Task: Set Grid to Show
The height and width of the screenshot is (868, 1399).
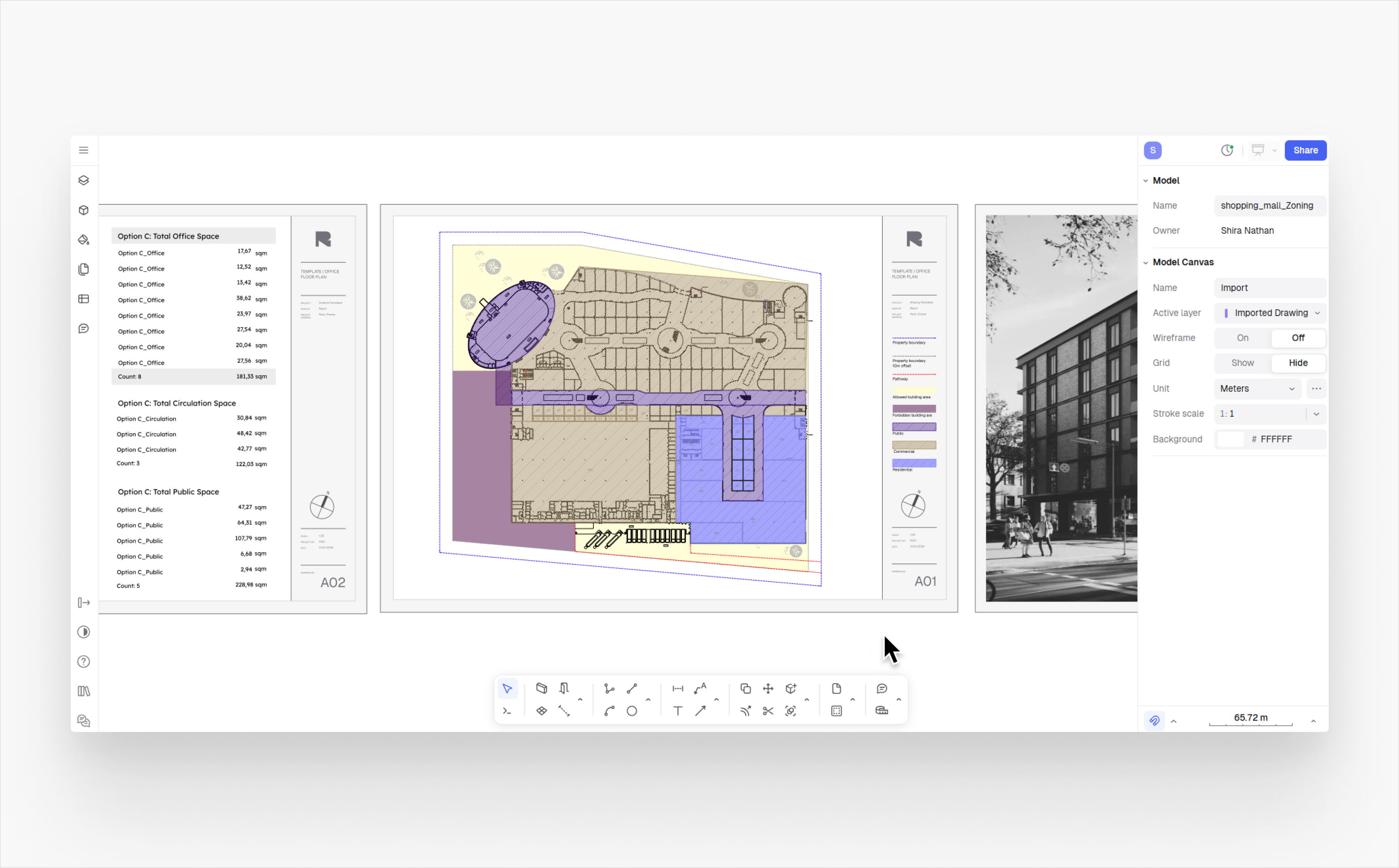Action: coord(1242,363)
